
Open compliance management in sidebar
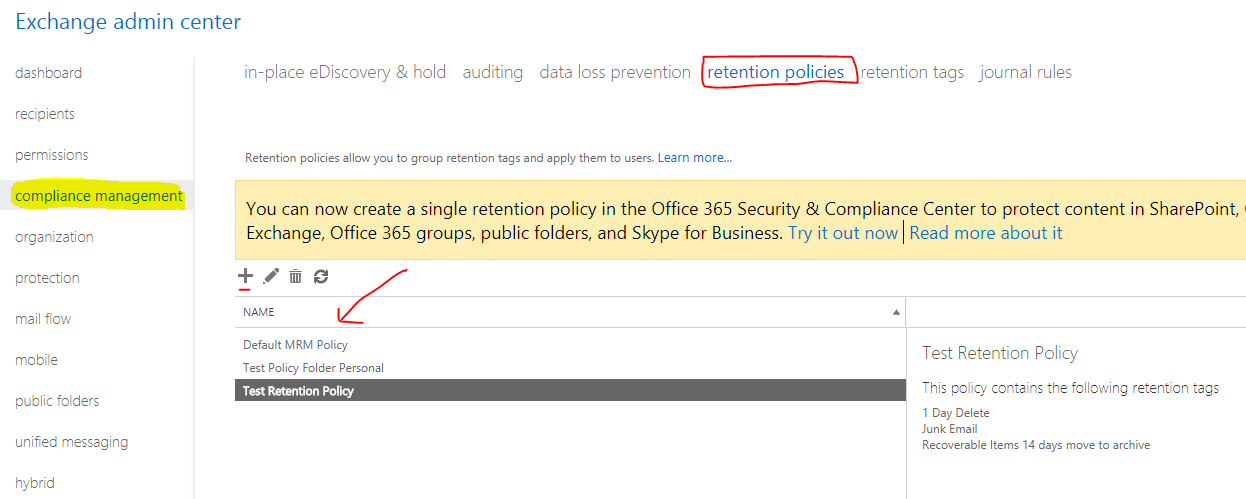pos(99,196)
